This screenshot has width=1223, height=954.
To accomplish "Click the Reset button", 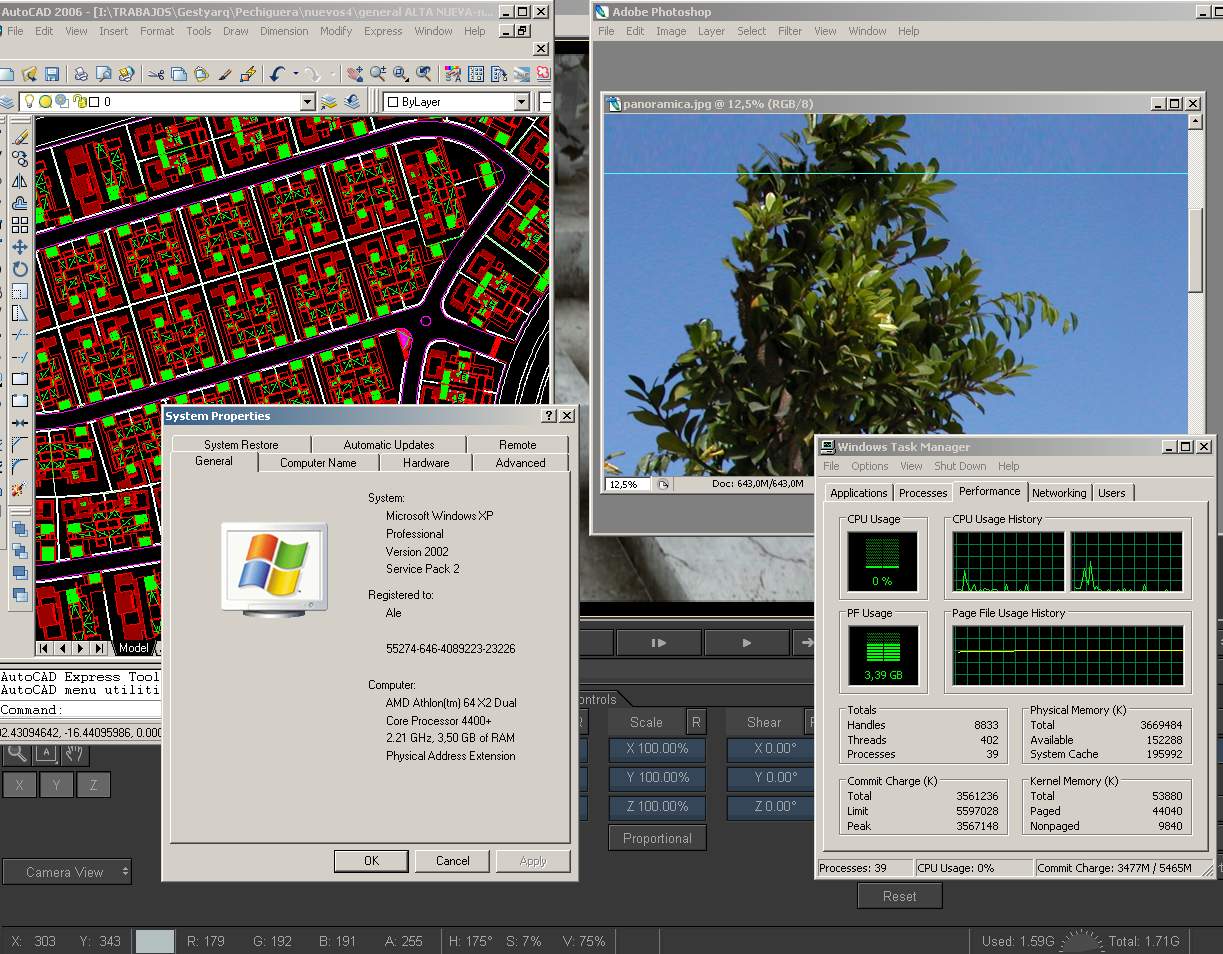I will point(899,896).
